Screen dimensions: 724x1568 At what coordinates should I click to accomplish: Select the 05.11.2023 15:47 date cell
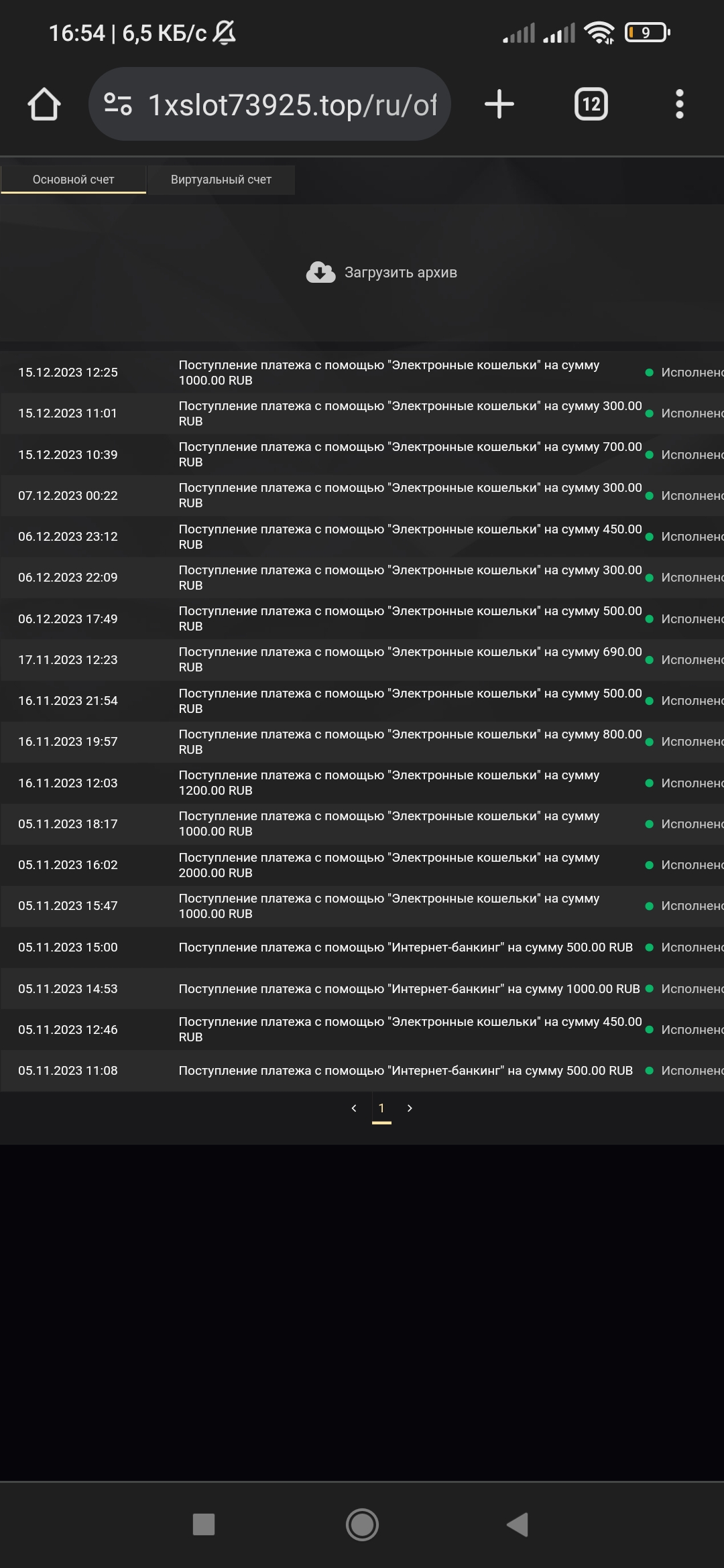point(68,906)
